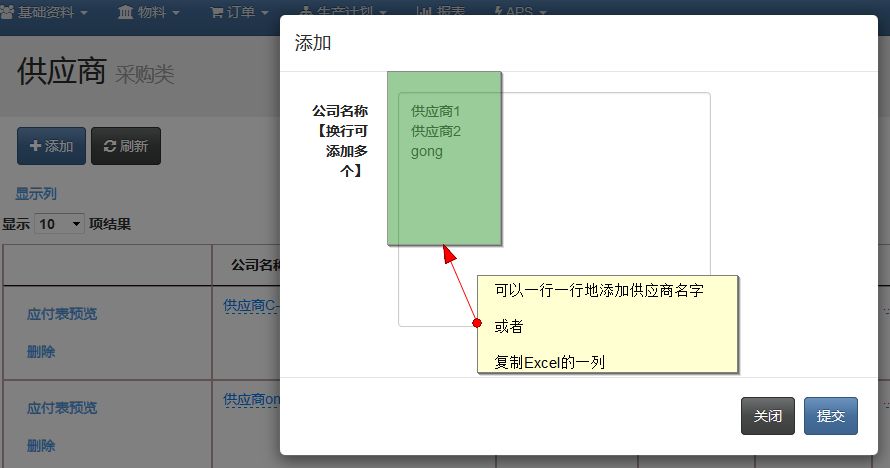Click the 供应商C supplier name link
Screen dimensions: 890x468
click(250, 305)
